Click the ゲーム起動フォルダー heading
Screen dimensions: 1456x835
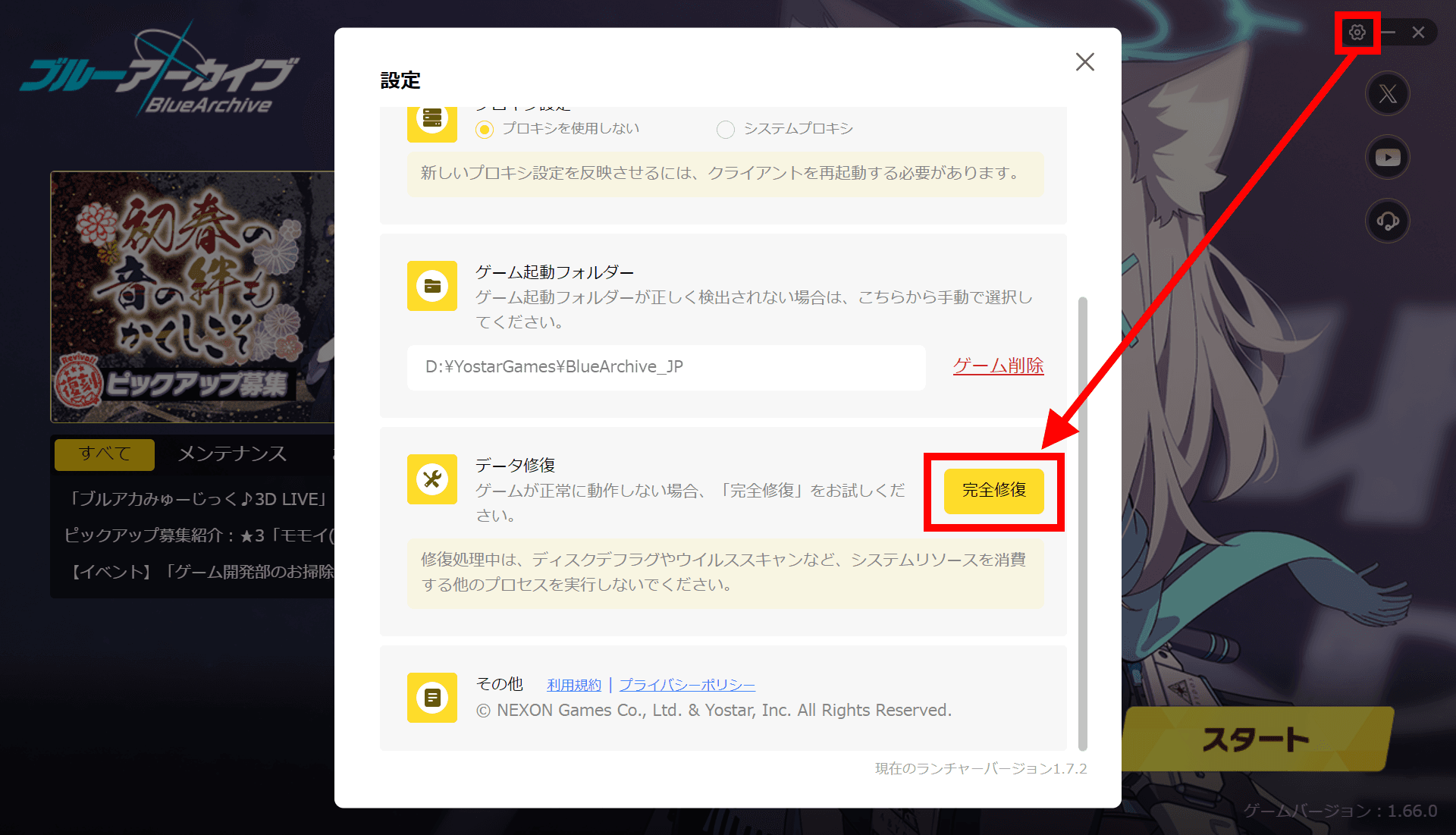coord(554,272)
